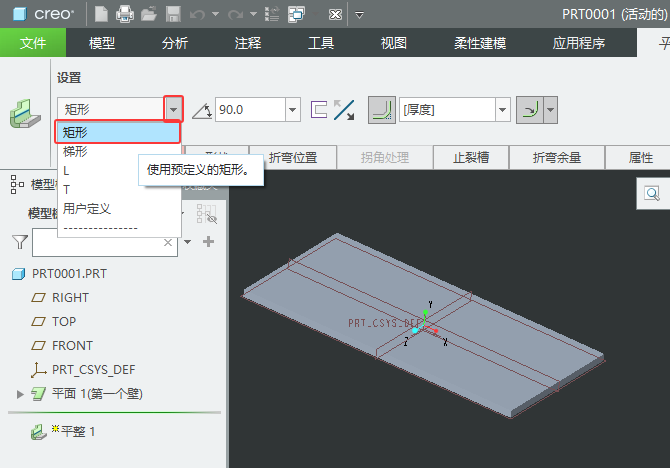
Task: Click the Undo arrow icon
Action: 197,15
